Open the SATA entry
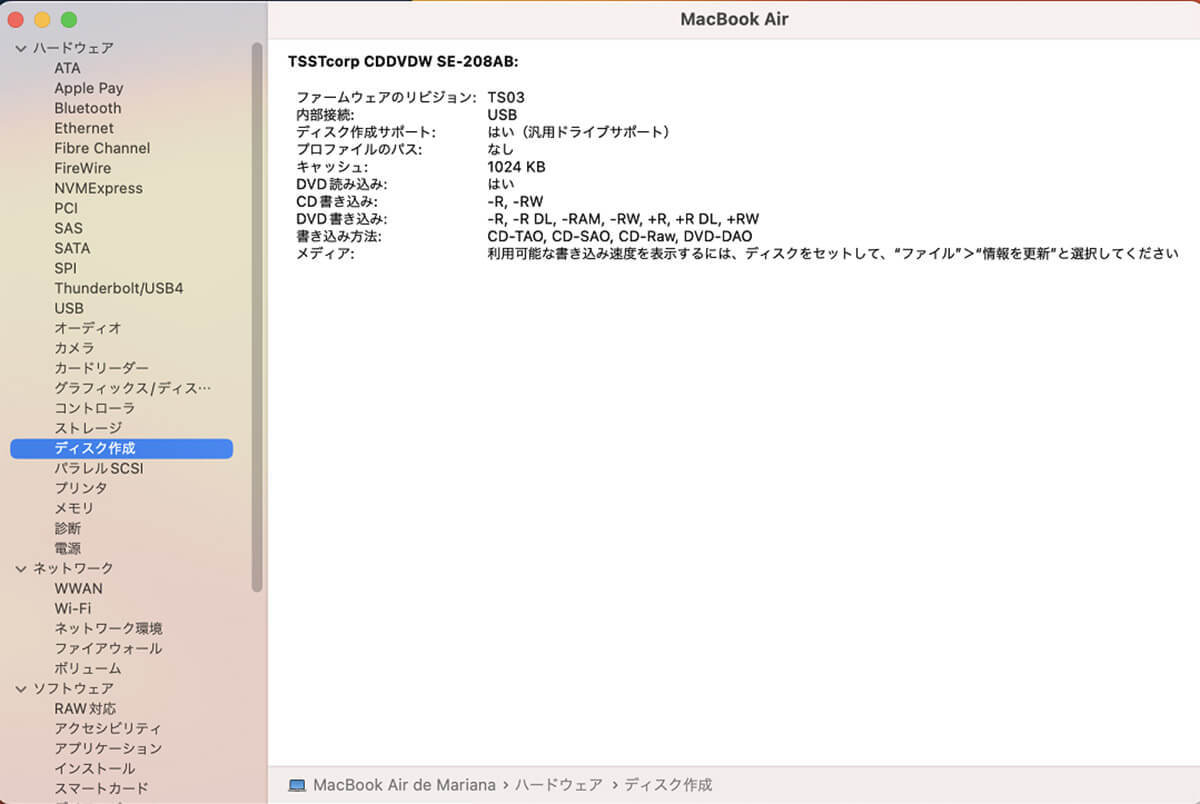1200x804 pixels. click(x=72, y=248)
